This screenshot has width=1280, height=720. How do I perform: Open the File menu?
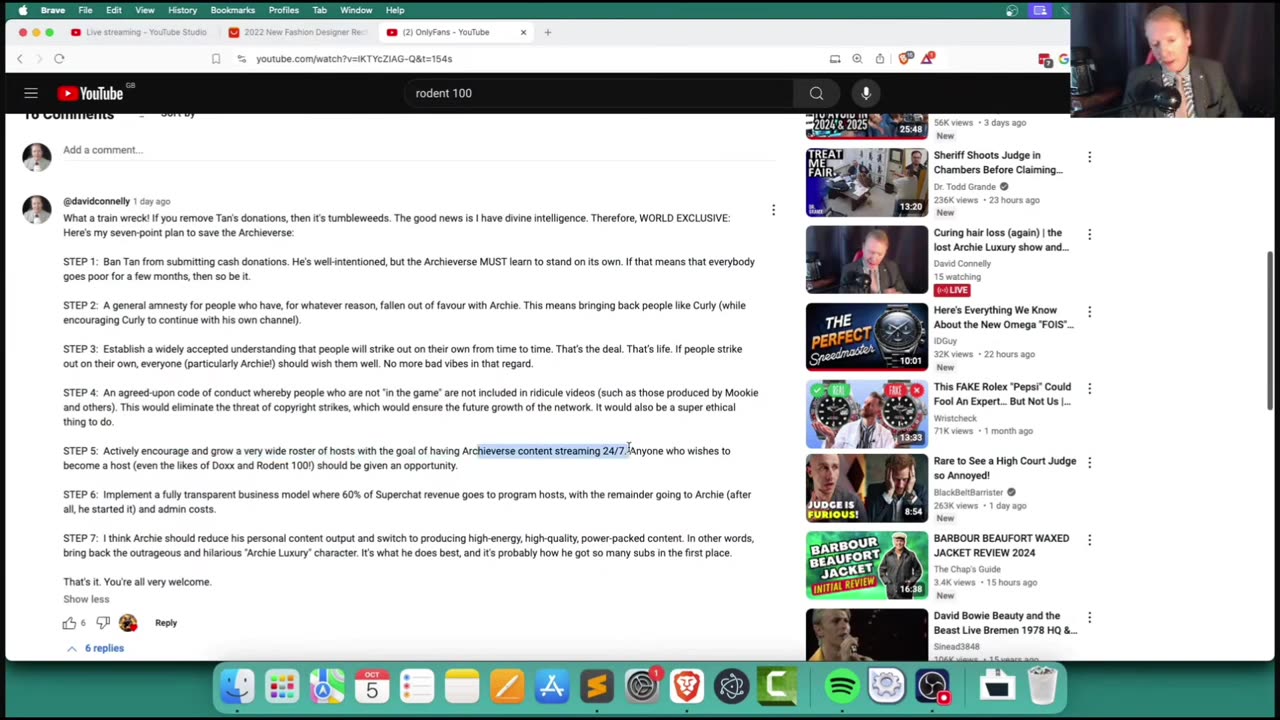[85, 10]
